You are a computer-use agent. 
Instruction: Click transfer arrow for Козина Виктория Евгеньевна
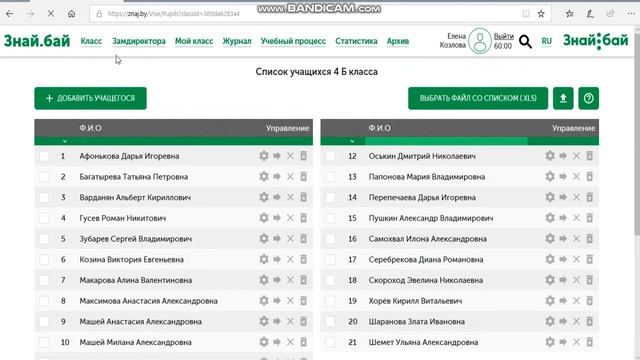277,260
